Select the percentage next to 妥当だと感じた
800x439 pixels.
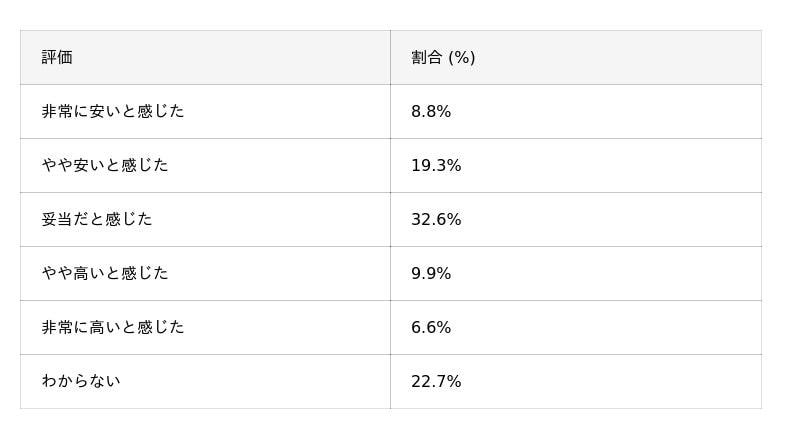436,220
